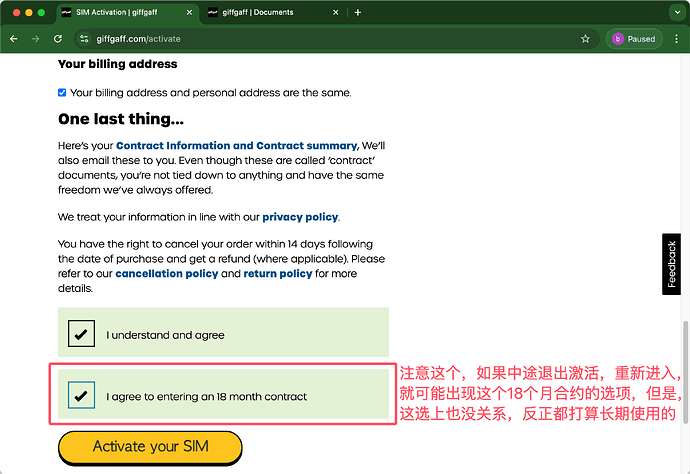Viewport: 690px width, 474px height.
Task: Open site information icon in address bar
Action: (x=84, y=39)
